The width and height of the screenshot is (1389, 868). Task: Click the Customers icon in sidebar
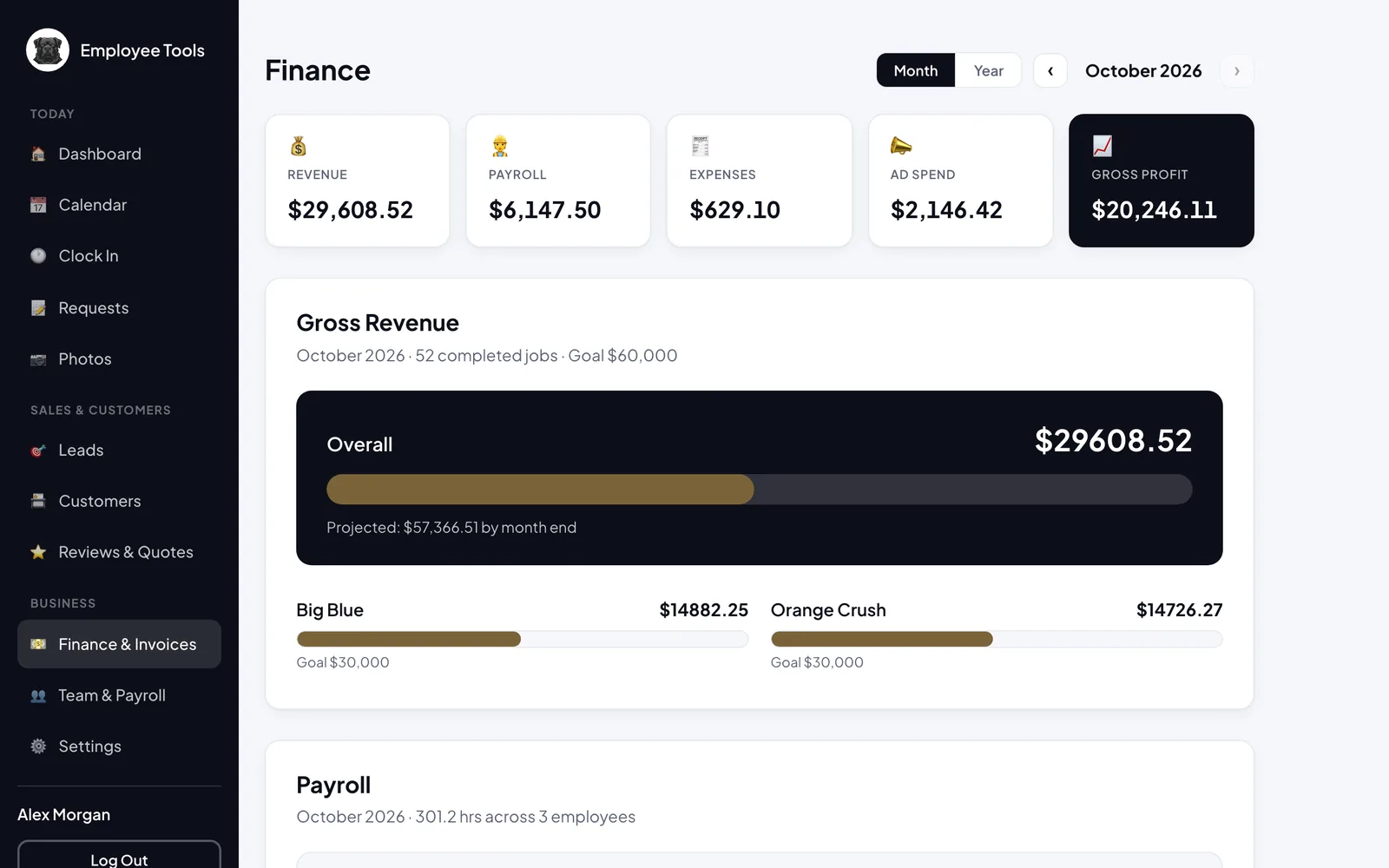(x=38, y=501)
